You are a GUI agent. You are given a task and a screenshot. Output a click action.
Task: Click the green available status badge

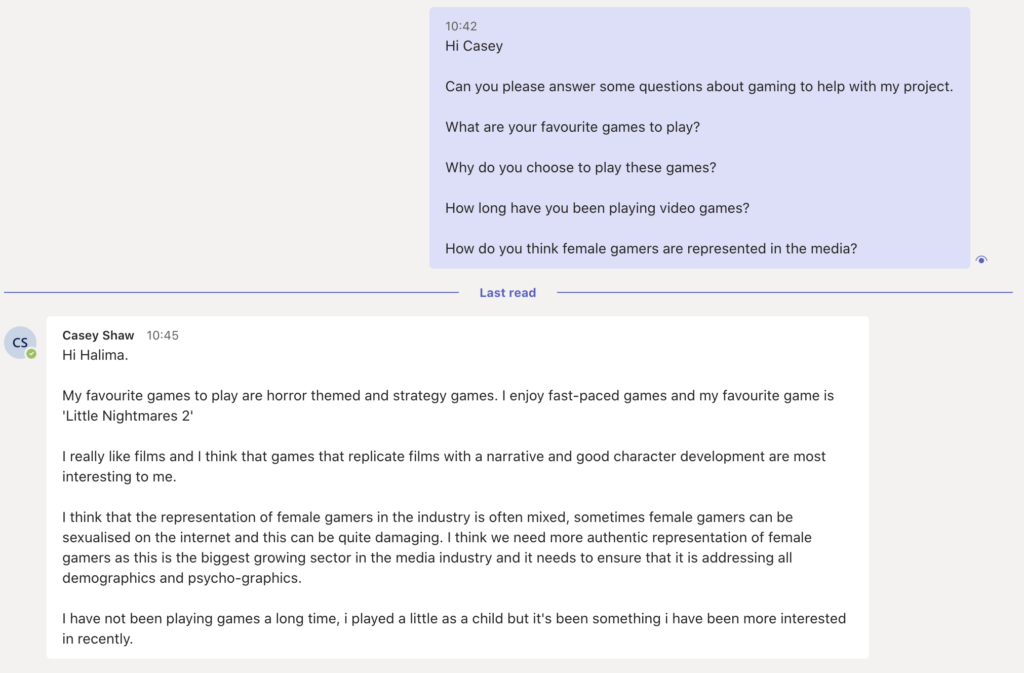[x=31, y=354]
